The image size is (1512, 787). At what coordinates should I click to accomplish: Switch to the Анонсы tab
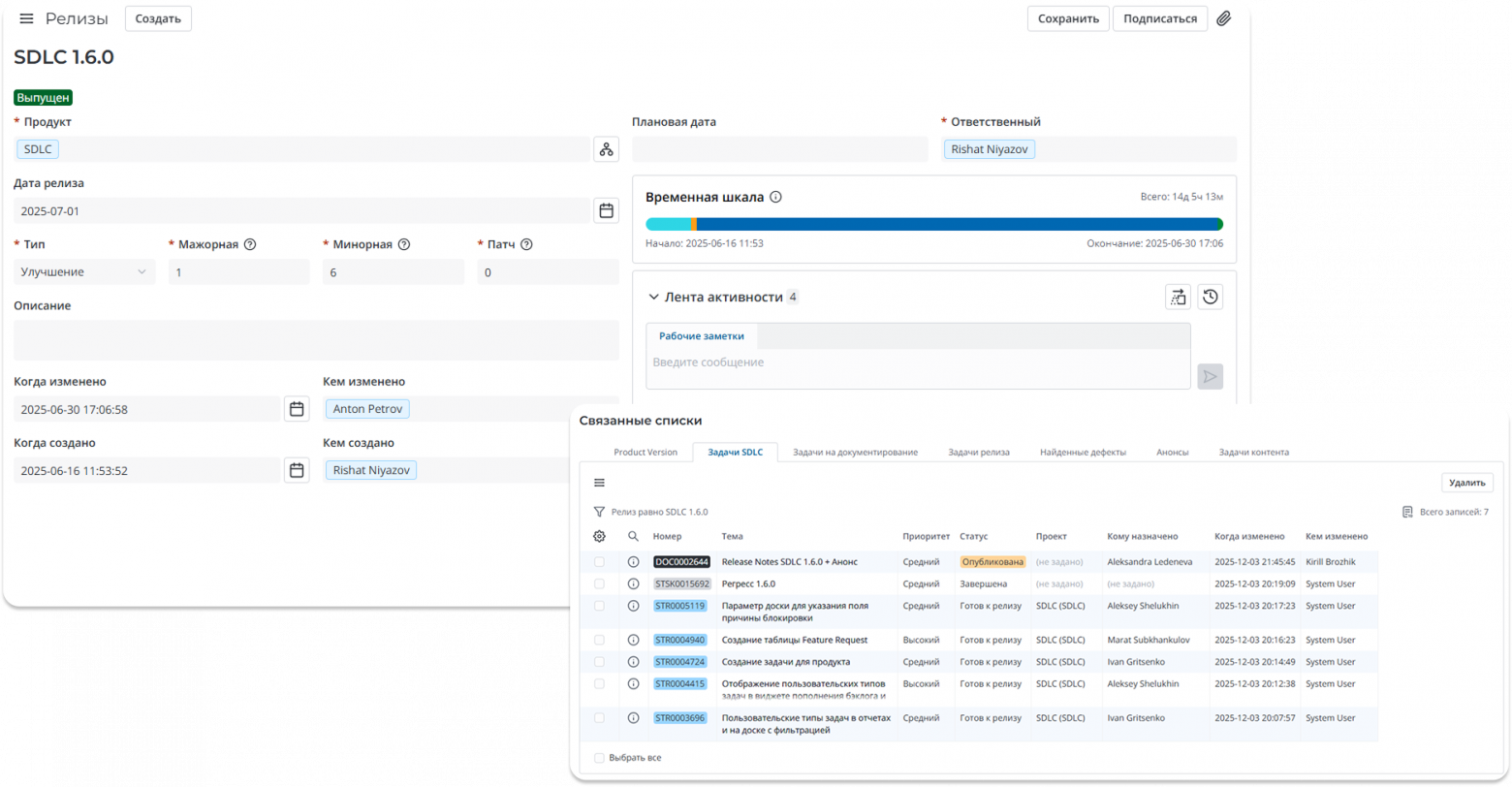click(1173, 452)
